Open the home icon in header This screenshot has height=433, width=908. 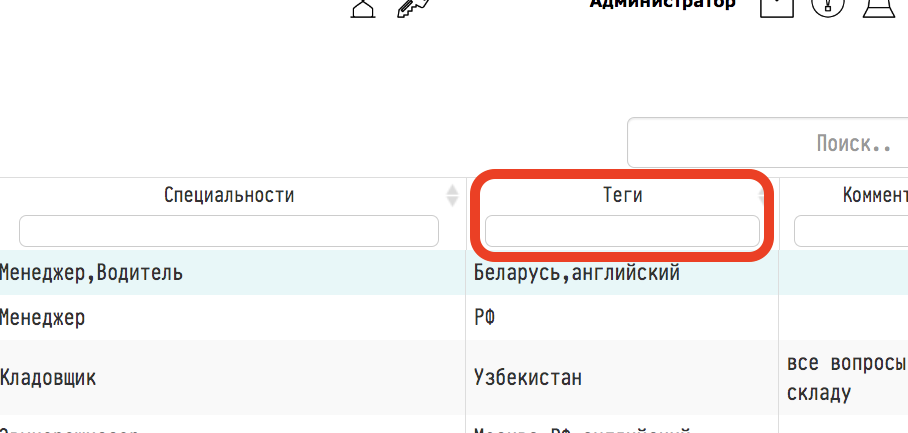coord(363,8)
